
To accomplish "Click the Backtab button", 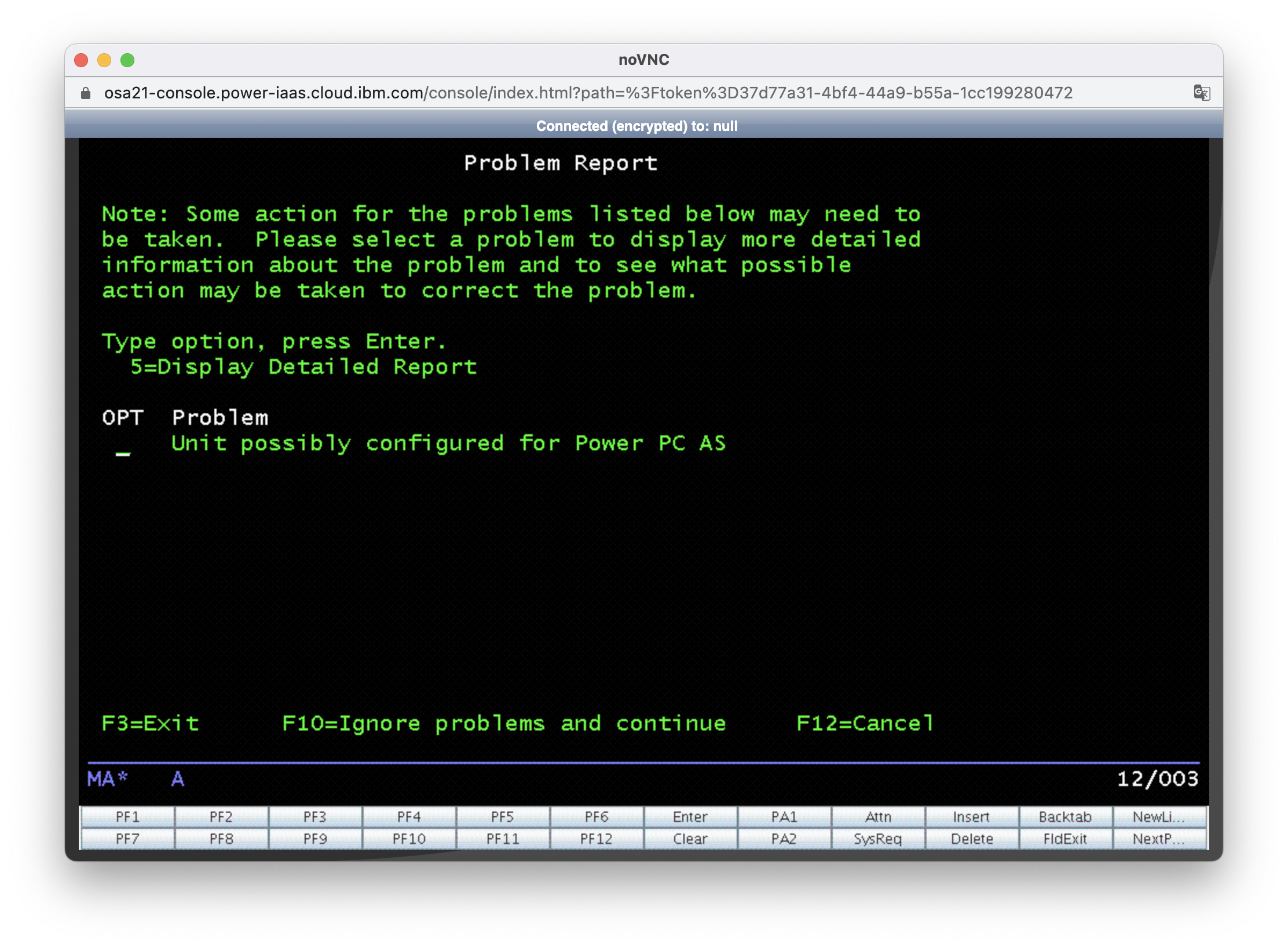I will coord(1064,817).
